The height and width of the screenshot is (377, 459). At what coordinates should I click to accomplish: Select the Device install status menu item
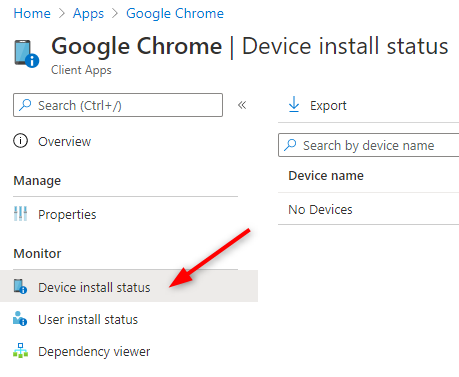[129, 286]
